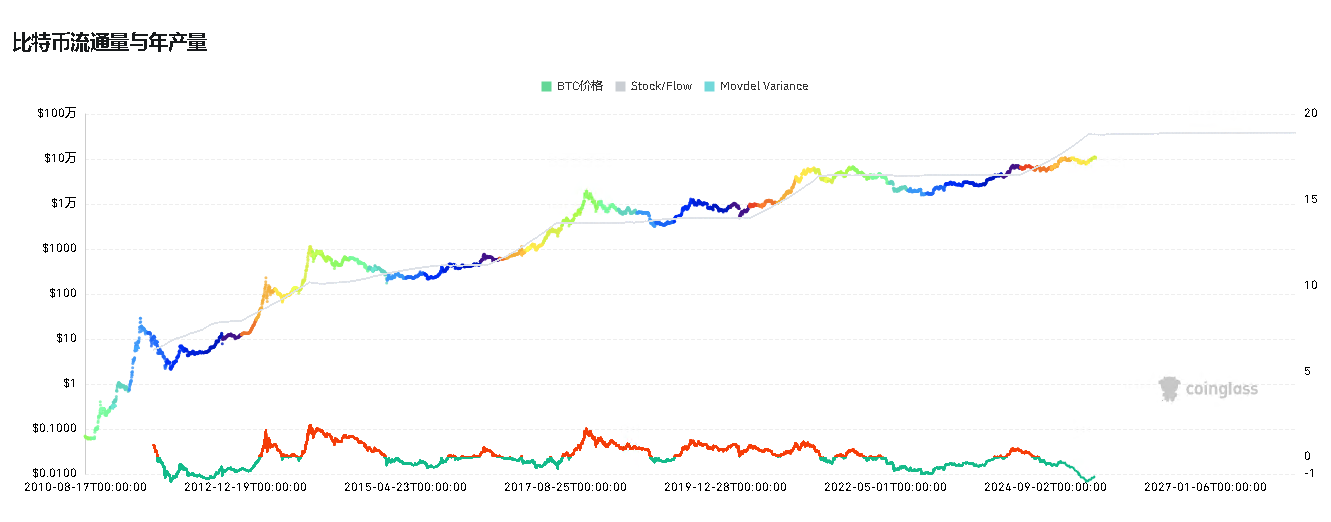Click the cyan Movdel Variance legend swatch
This screenshot has width=1331, height=522.
(710, 86)
